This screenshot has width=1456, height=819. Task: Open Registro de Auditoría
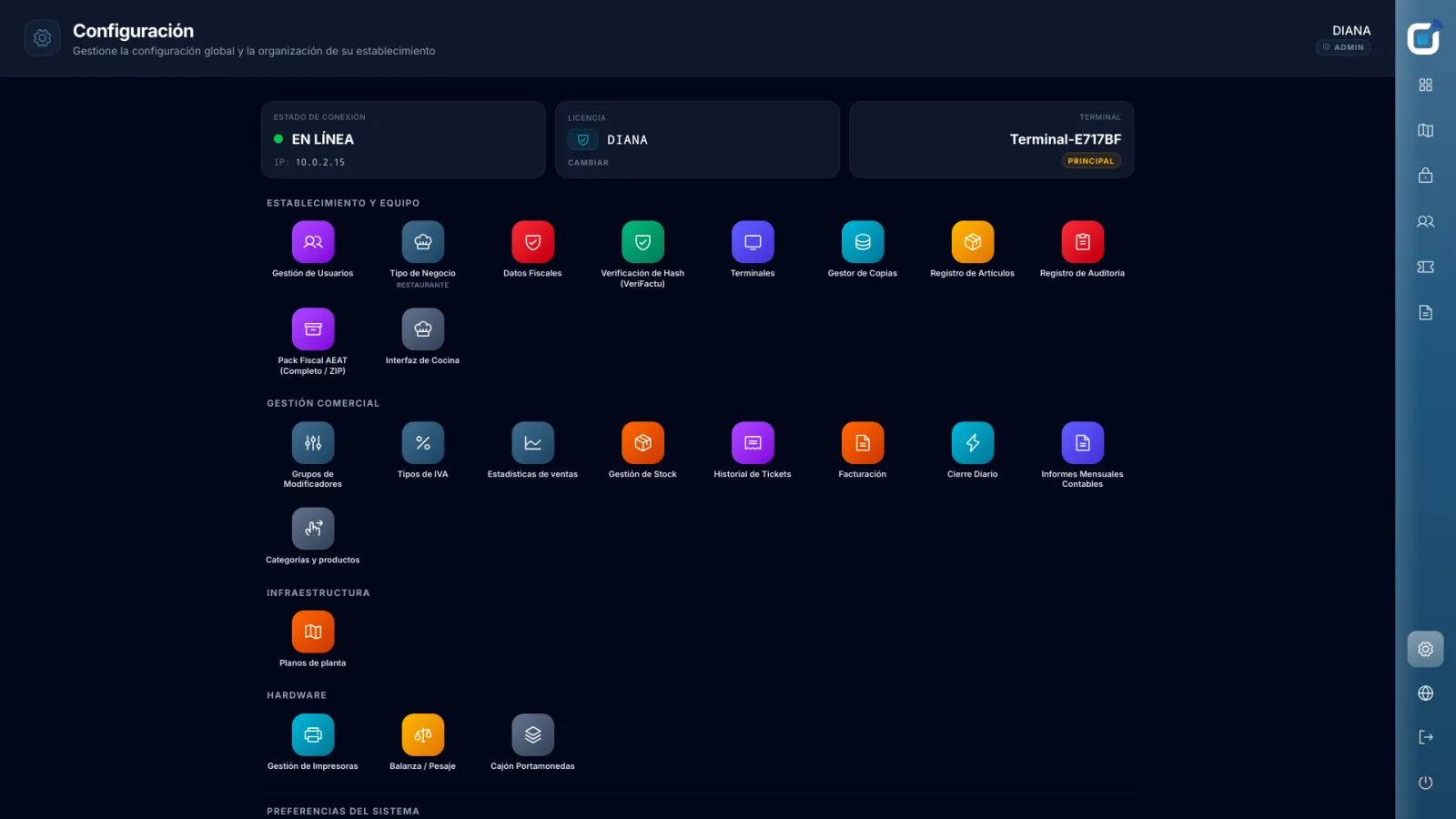point(1083,242)
